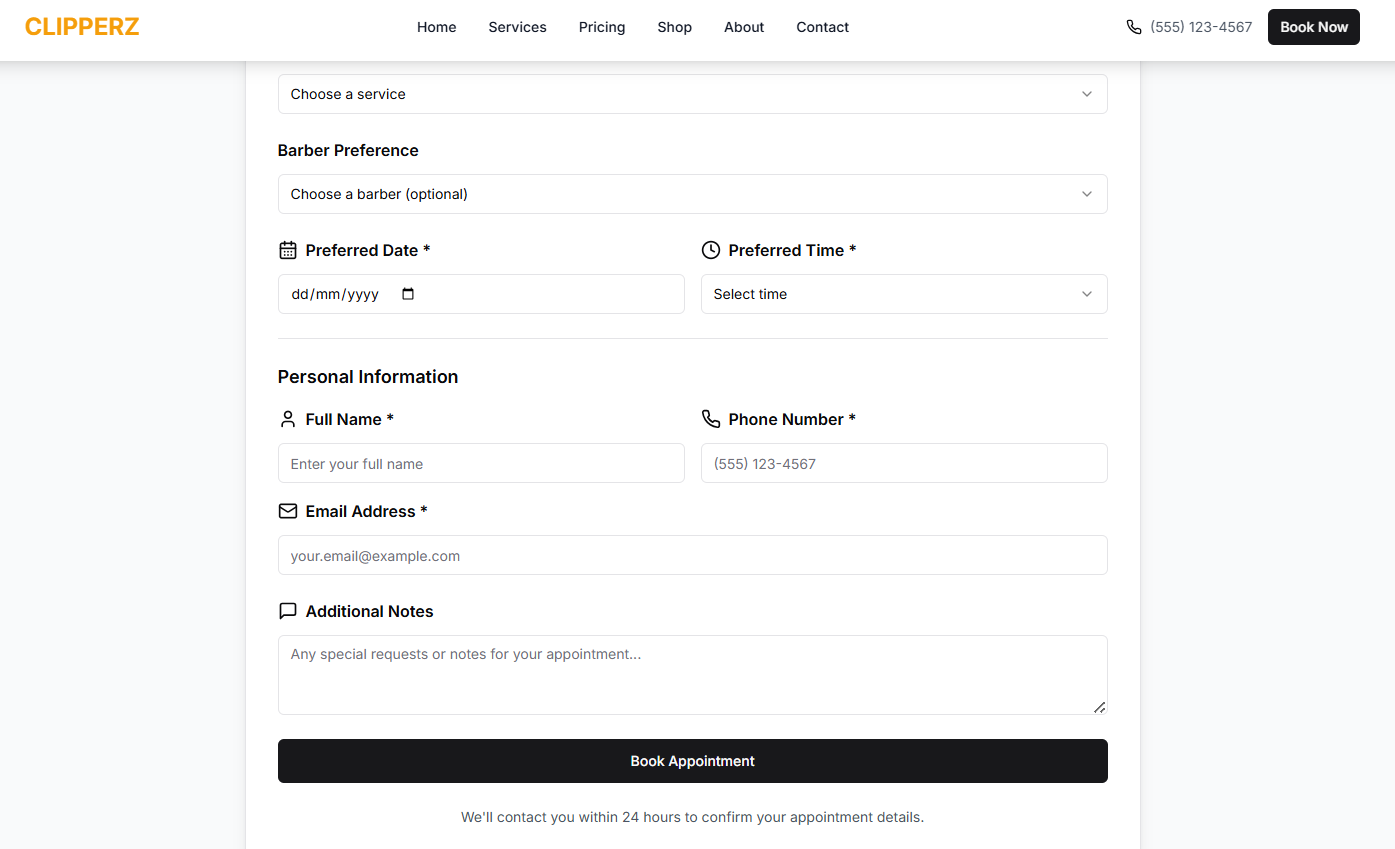
Task: Open the date picker calendar icon
Action: tap(407, 294)
